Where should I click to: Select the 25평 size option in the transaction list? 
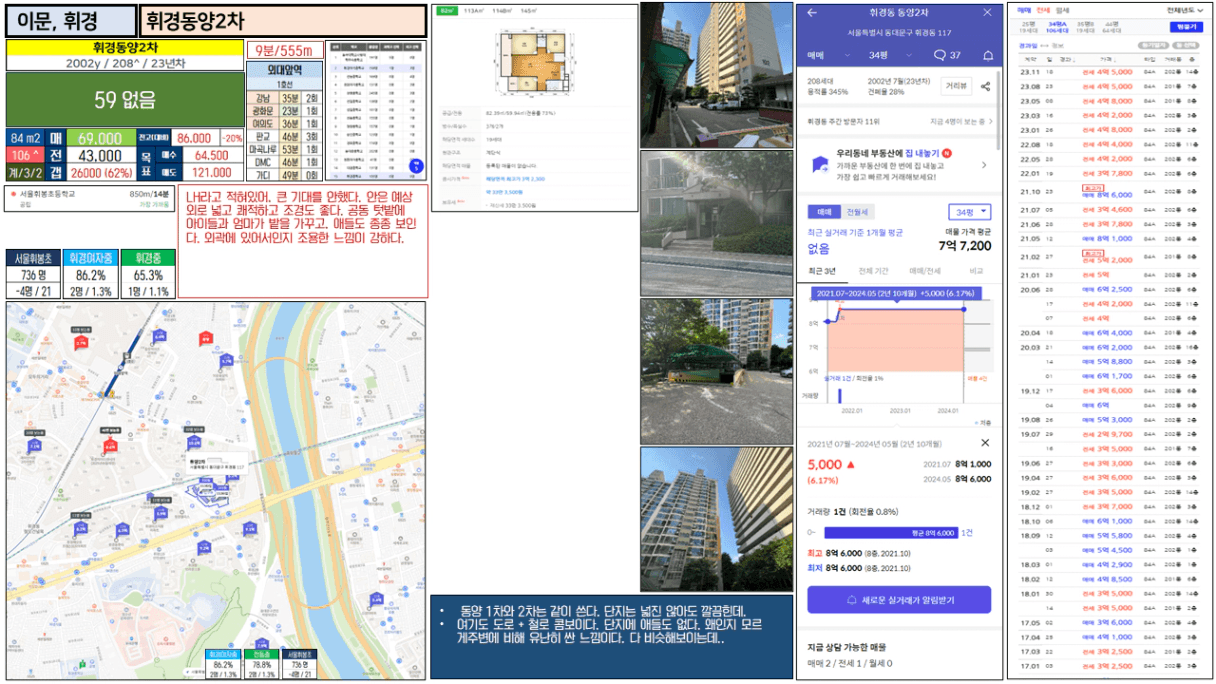[1029, 27]
